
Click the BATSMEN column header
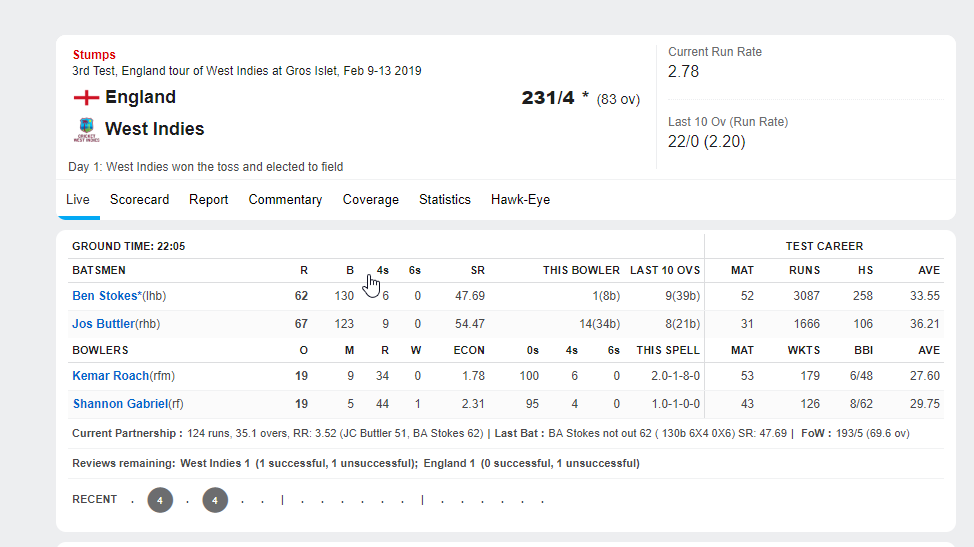tap(99, 270)
